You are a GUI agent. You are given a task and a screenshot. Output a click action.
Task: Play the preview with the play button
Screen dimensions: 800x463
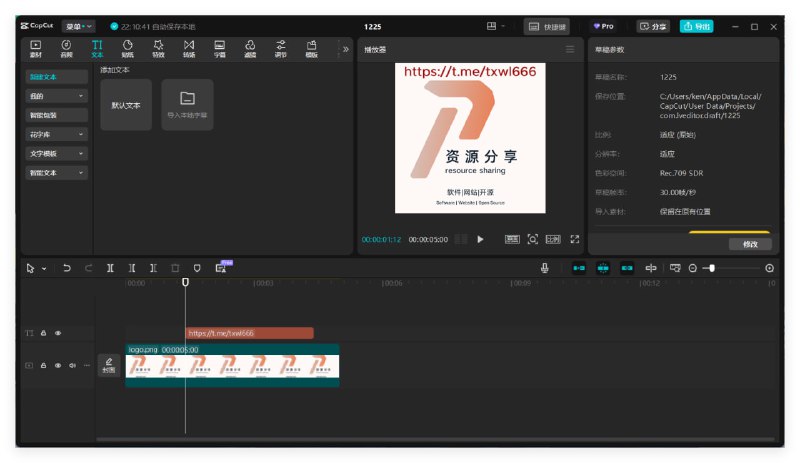pos(480,239)
